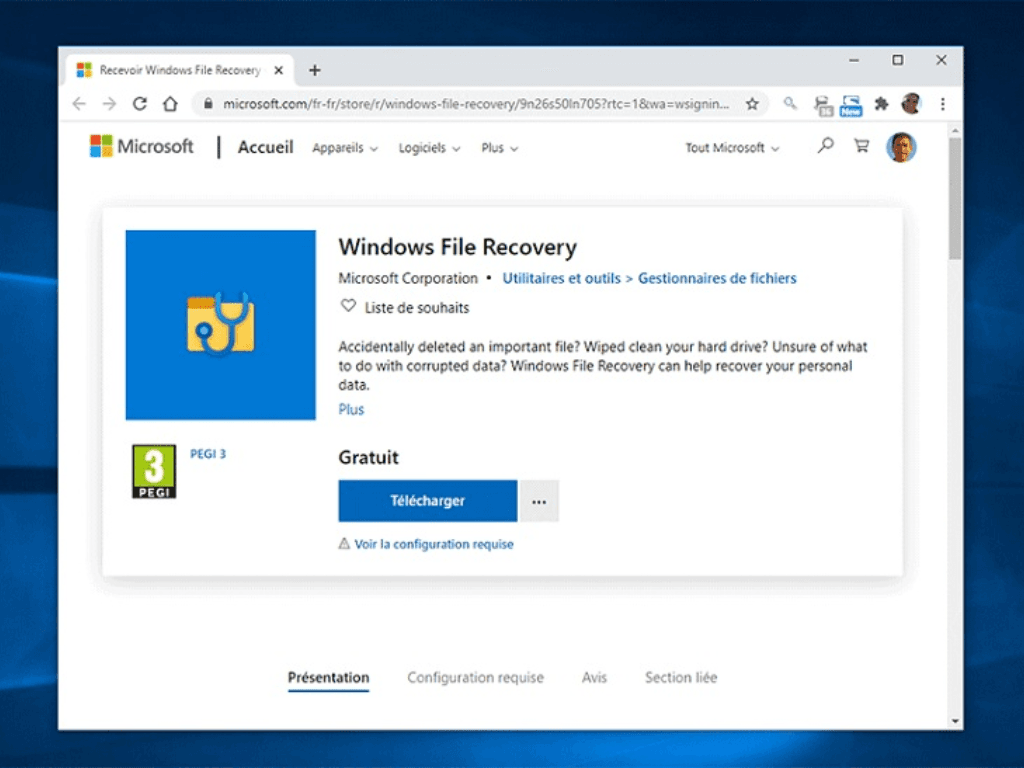
Task: Bookmark this page with the star icon
Action: click(752, 104)
